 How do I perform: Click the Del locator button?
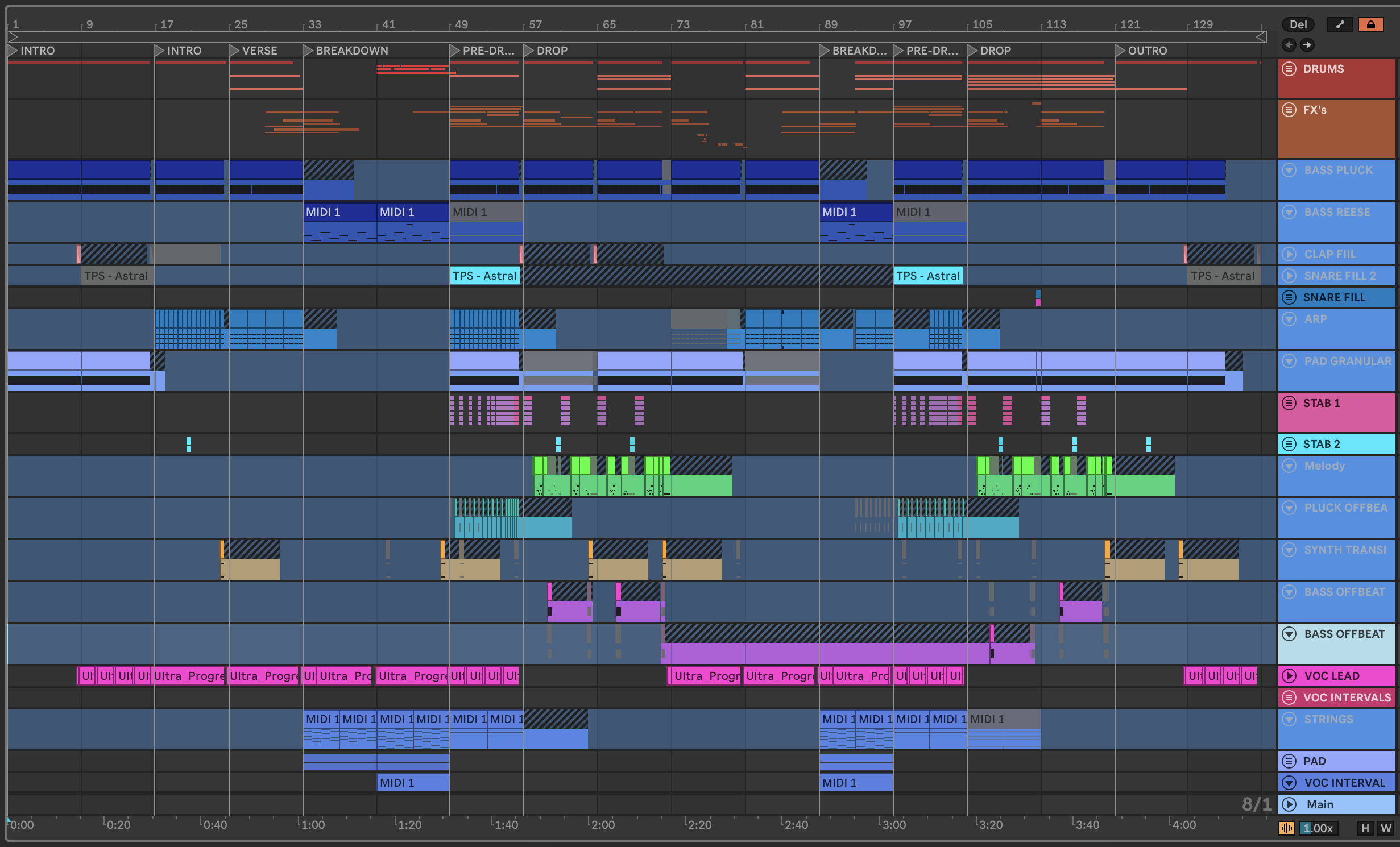coord(1298,24)
